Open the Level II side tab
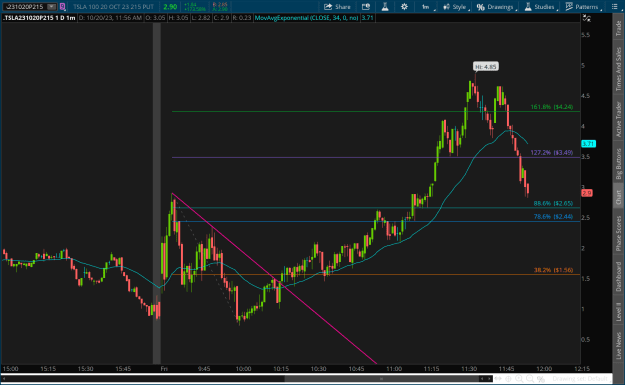 (x=619, y=311)
